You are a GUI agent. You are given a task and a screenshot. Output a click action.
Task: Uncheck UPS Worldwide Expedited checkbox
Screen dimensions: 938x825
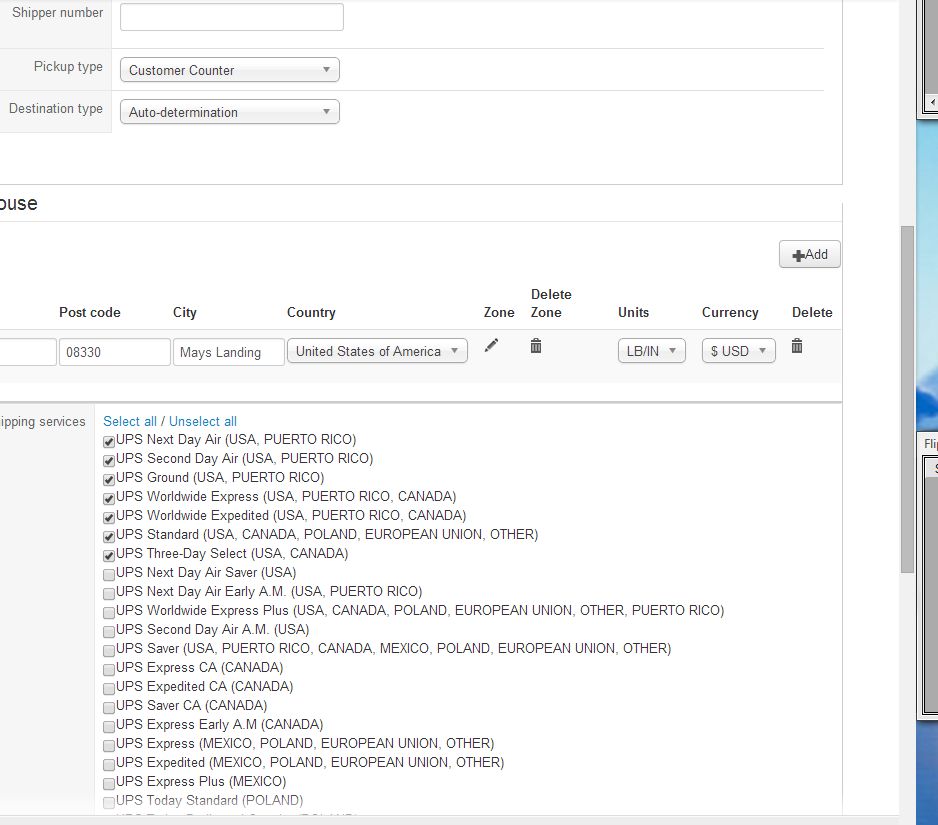pyautogui.click(x=109, y=517)
